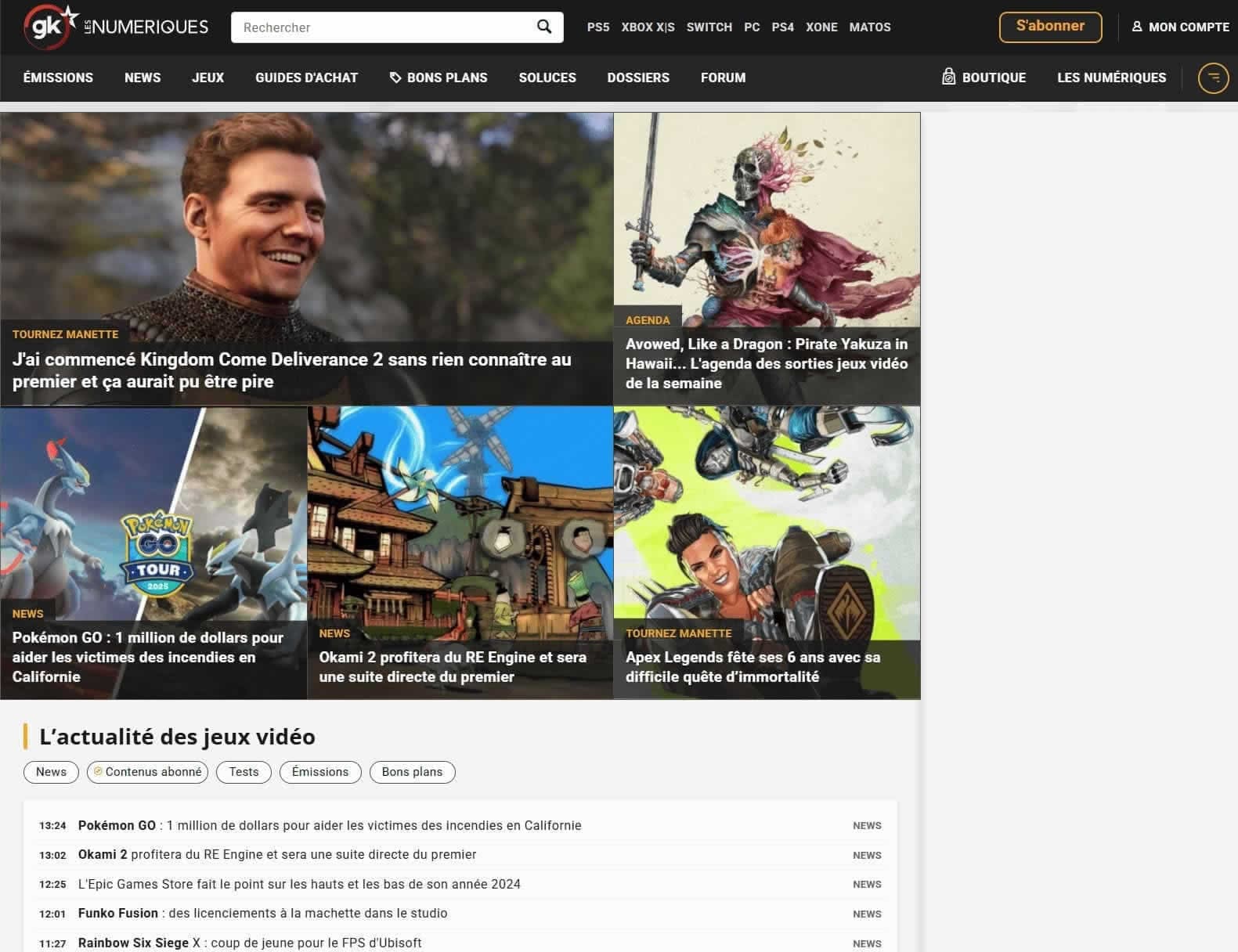Click the search magnifying glass icon
Image resolution: width=1238 pixels, height=952 pixels.
click(x=544, y=27)
